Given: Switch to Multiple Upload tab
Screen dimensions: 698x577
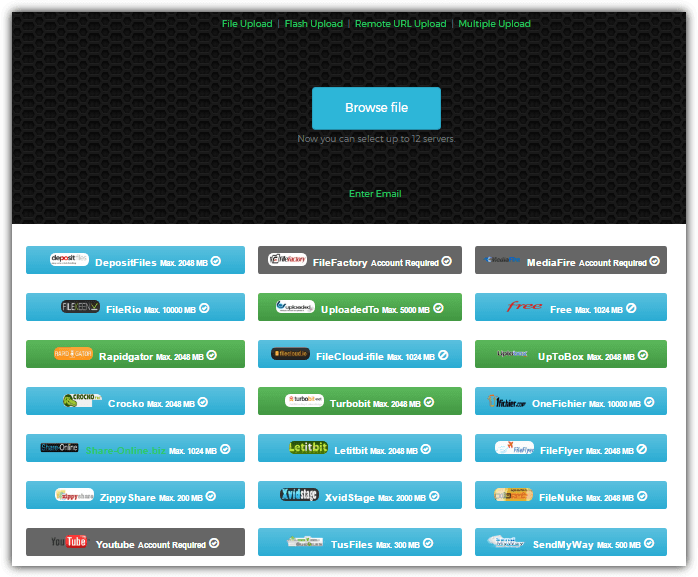Looking at the screenshot, I should (x=495, y=24).
